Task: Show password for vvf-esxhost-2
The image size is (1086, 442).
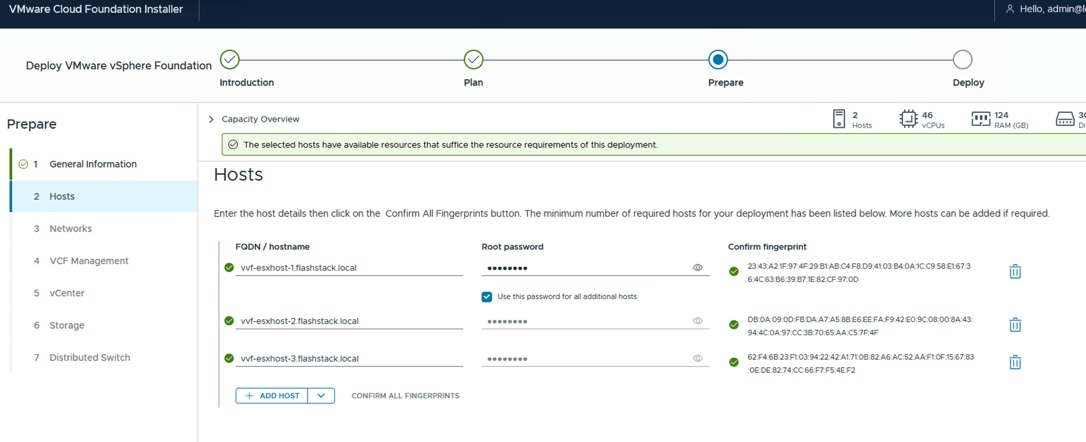Action: click(x=698, y=321)
